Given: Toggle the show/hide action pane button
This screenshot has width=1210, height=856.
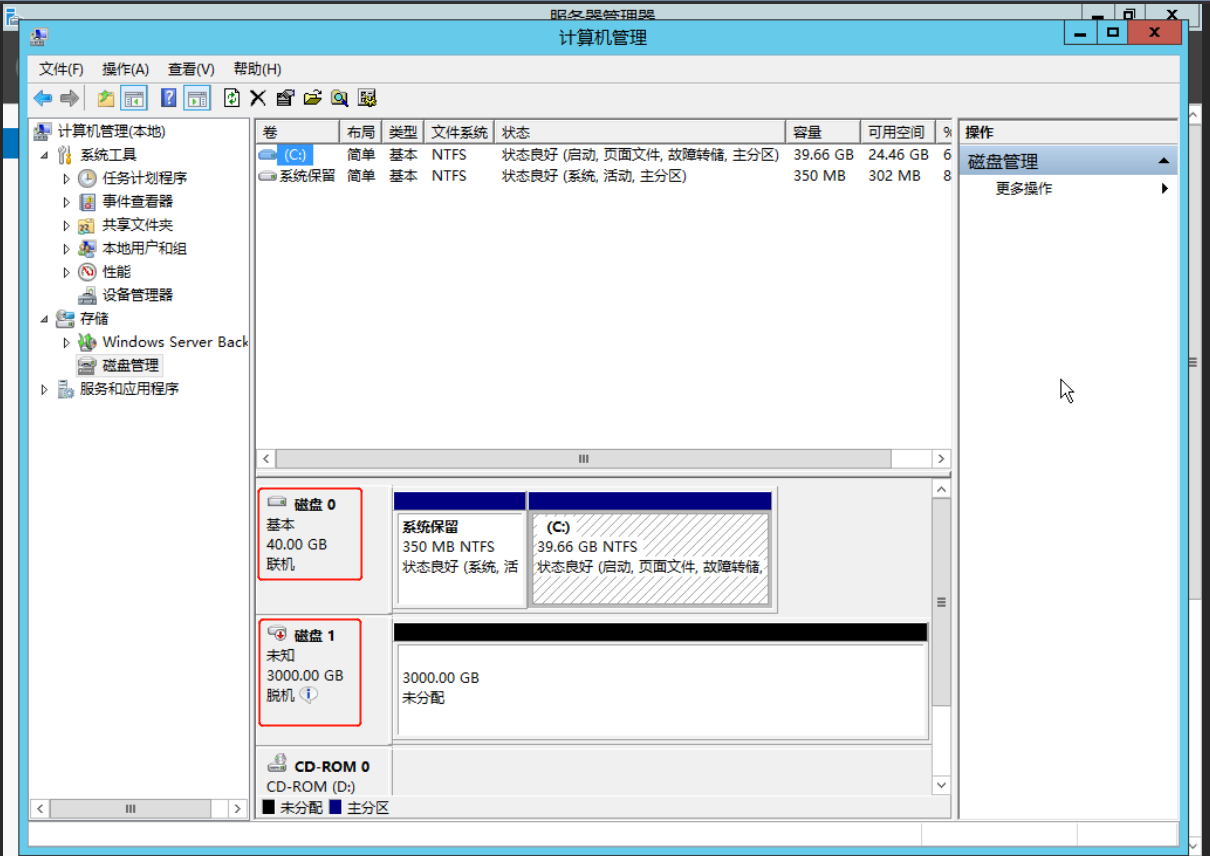Looking at the screenshot, I should pyautogui.click(x=197, y=98).
